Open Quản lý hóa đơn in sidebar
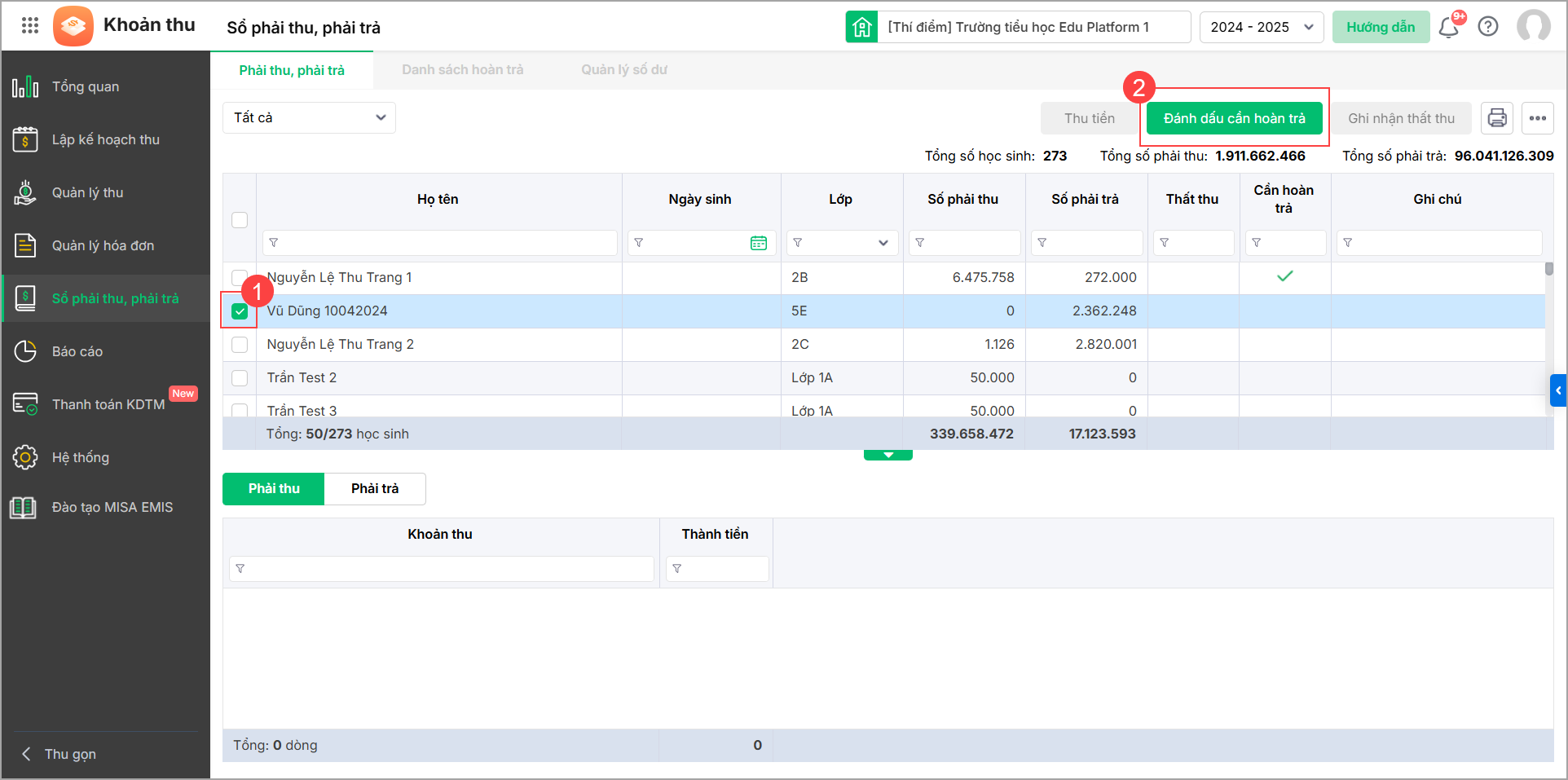 click(103, 245)
